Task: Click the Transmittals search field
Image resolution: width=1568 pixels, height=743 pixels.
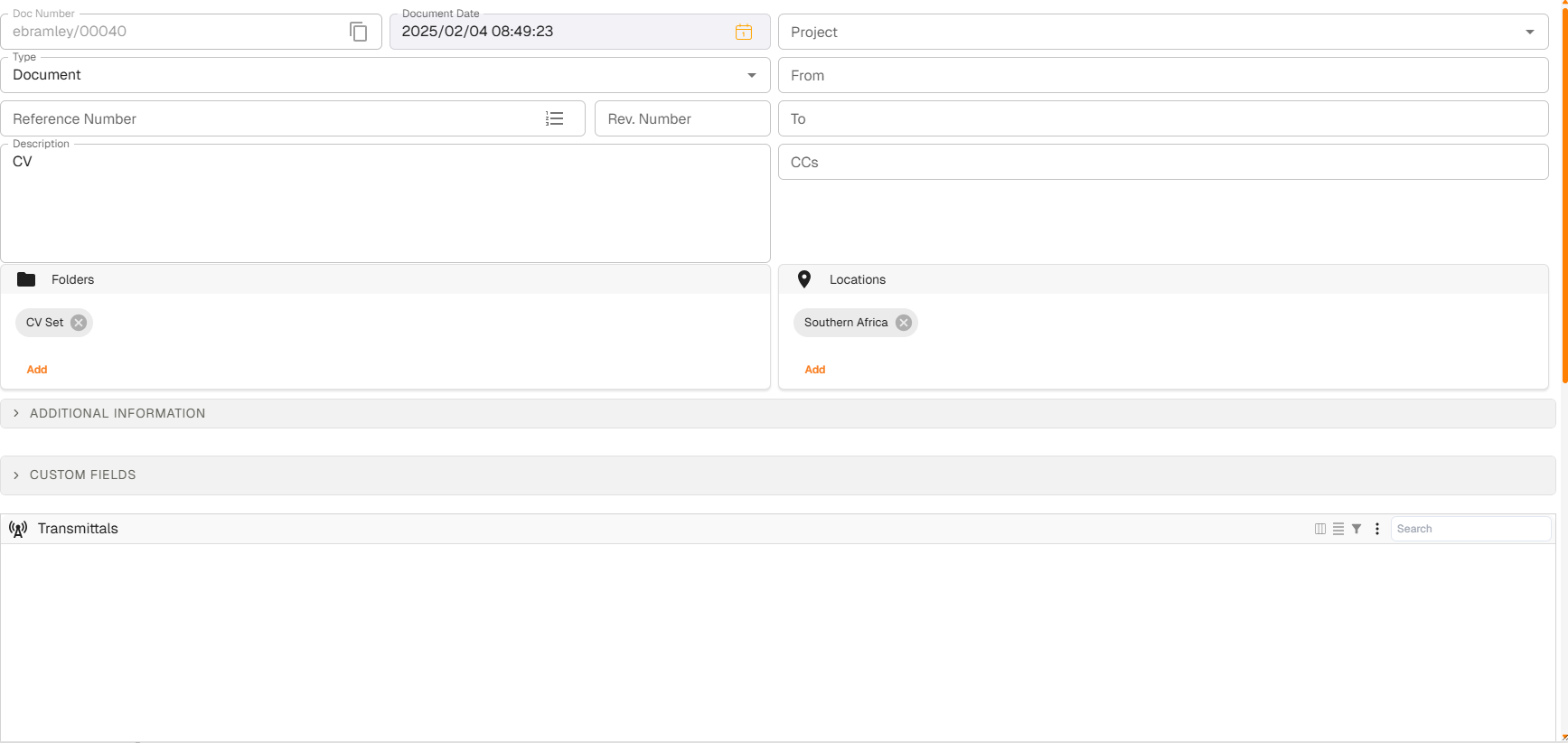Action: coord(1469,529)
